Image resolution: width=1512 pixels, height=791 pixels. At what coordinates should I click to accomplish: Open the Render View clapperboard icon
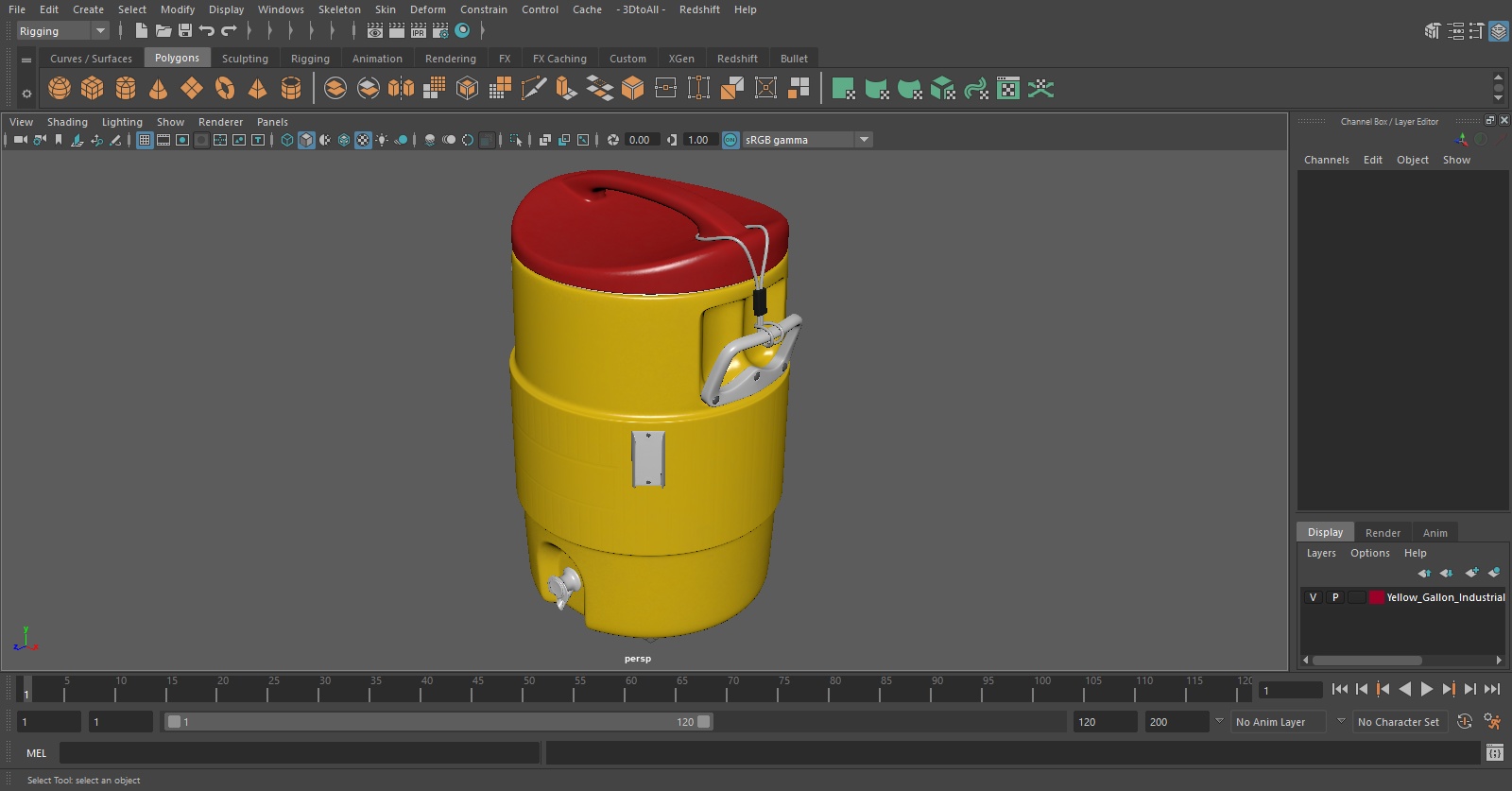coord(375,31)
